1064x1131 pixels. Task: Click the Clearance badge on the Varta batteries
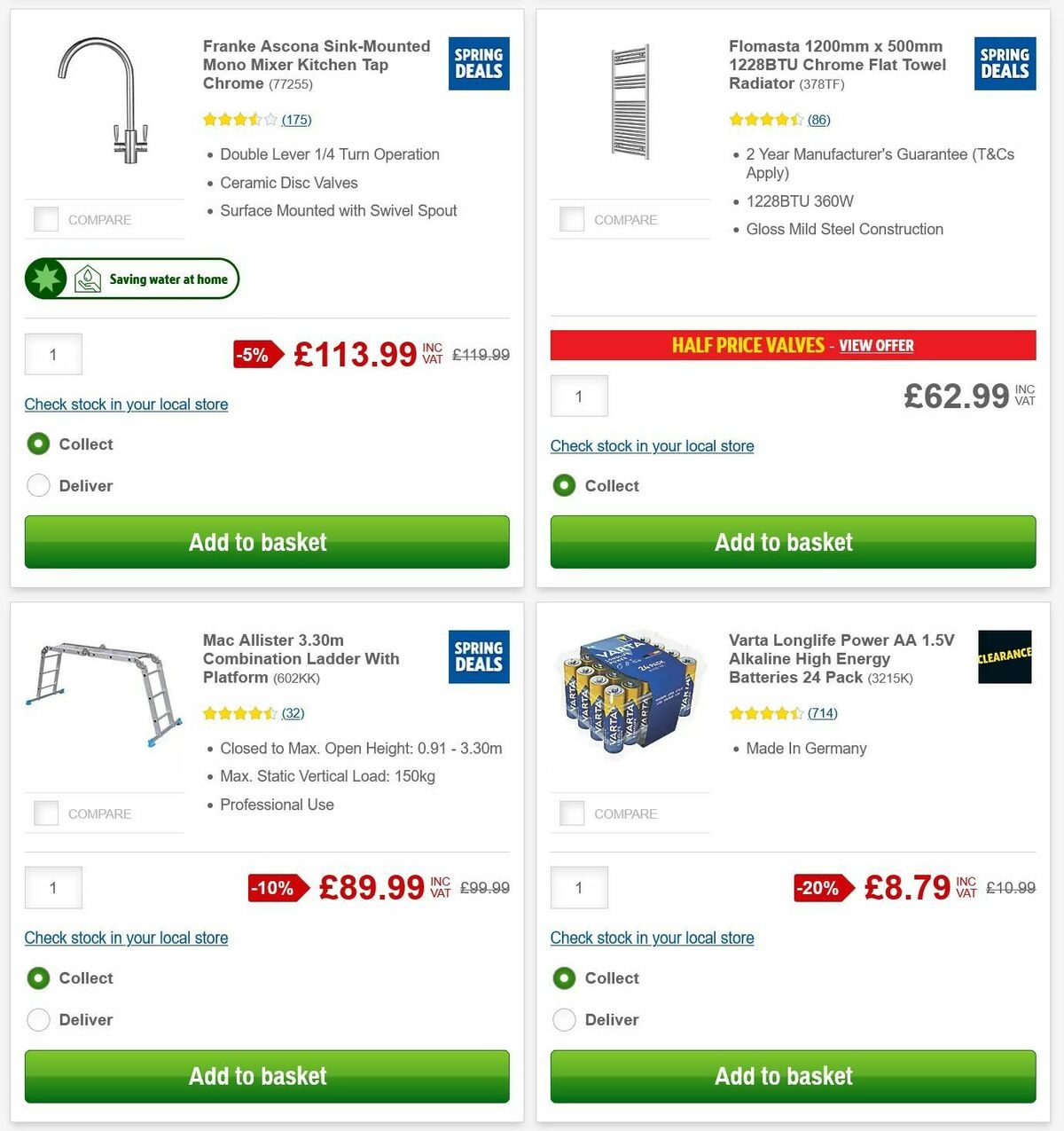(x=1004, y=656)
